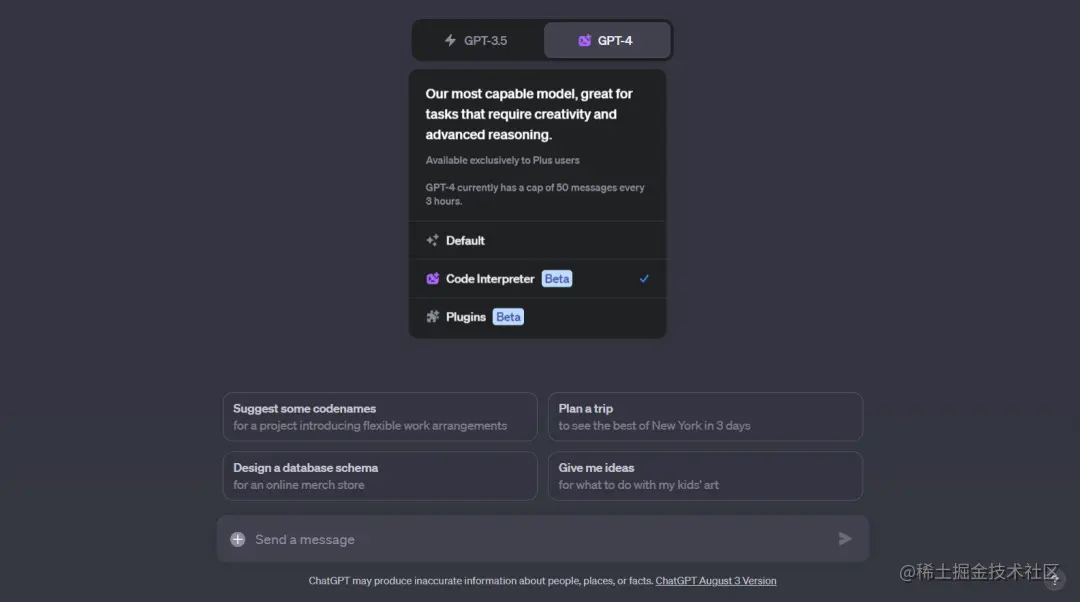Screen dimensions: 1080x602
Task: Click the 'cap of 50 messages' notice text
Action: point(535,194)
